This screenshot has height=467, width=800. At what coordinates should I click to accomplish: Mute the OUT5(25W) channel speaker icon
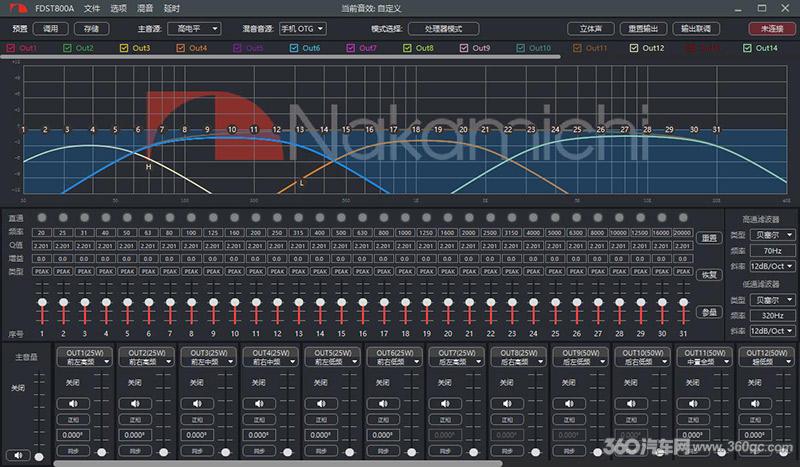[321, 404]
